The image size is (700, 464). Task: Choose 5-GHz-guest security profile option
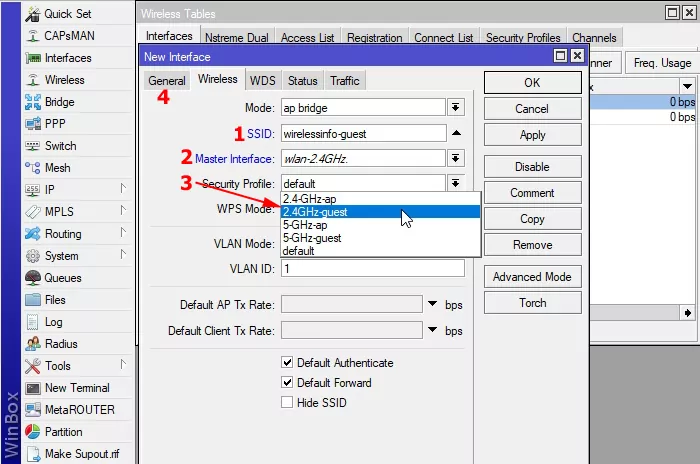click(x=381, y=238)
